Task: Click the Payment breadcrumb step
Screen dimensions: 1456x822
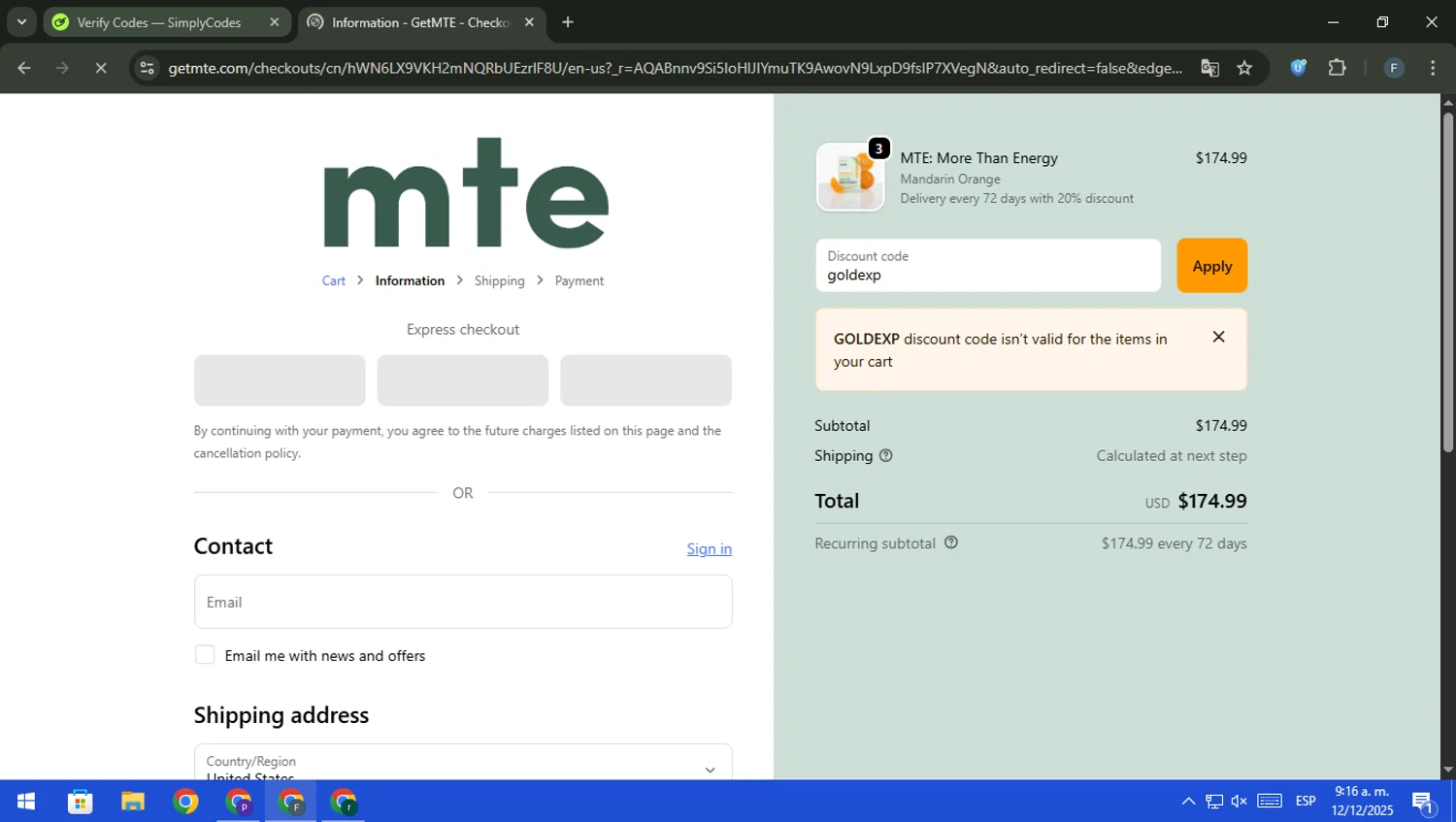Action: (579, 280)
